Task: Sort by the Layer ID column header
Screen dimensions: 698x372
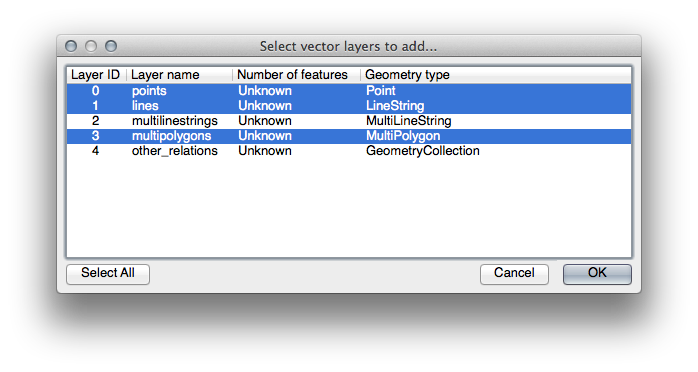Action: coord(96,75)
